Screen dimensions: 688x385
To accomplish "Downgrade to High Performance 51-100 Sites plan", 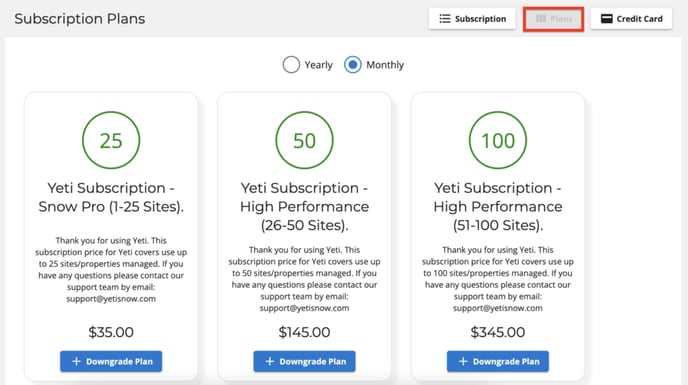I will 498,361.
